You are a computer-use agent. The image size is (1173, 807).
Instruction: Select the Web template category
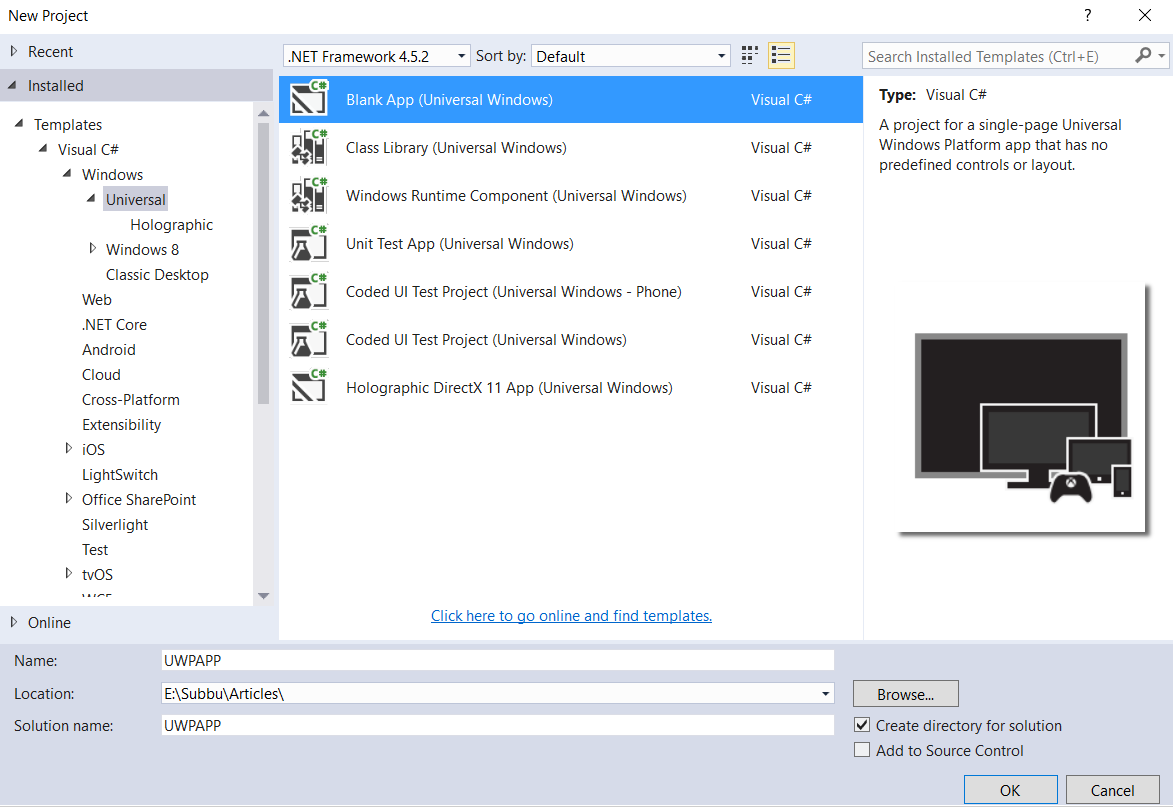coord(97,299)
